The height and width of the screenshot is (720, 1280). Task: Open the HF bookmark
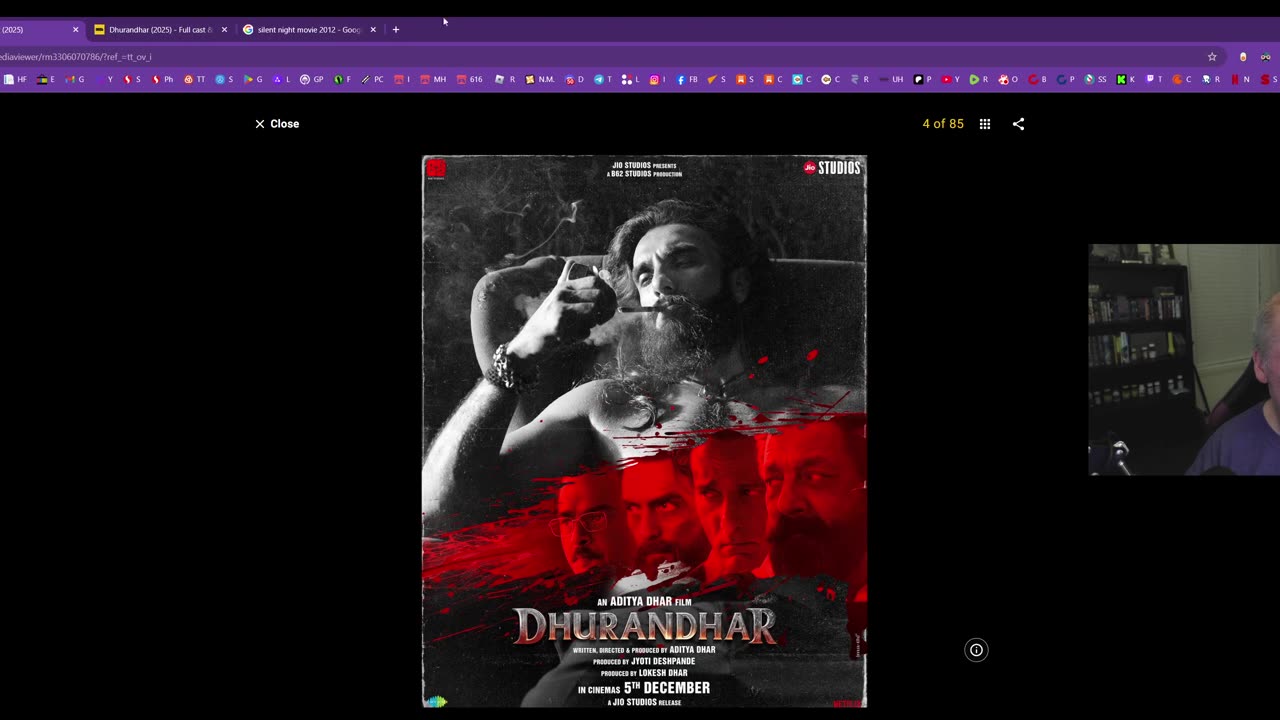[15, 79]
